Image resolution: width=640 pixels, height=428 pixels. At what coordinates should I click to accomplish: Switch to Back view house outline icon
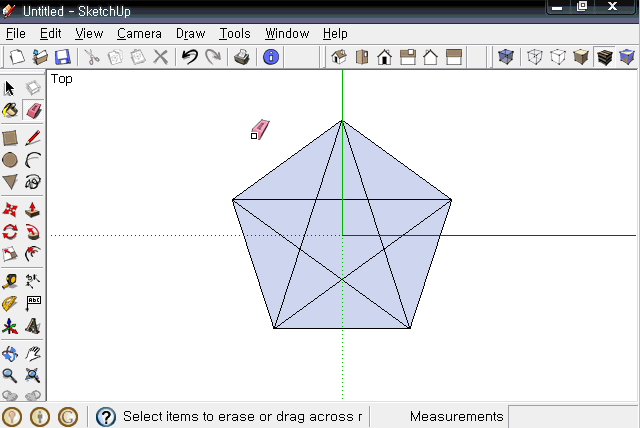click(430, 57)
